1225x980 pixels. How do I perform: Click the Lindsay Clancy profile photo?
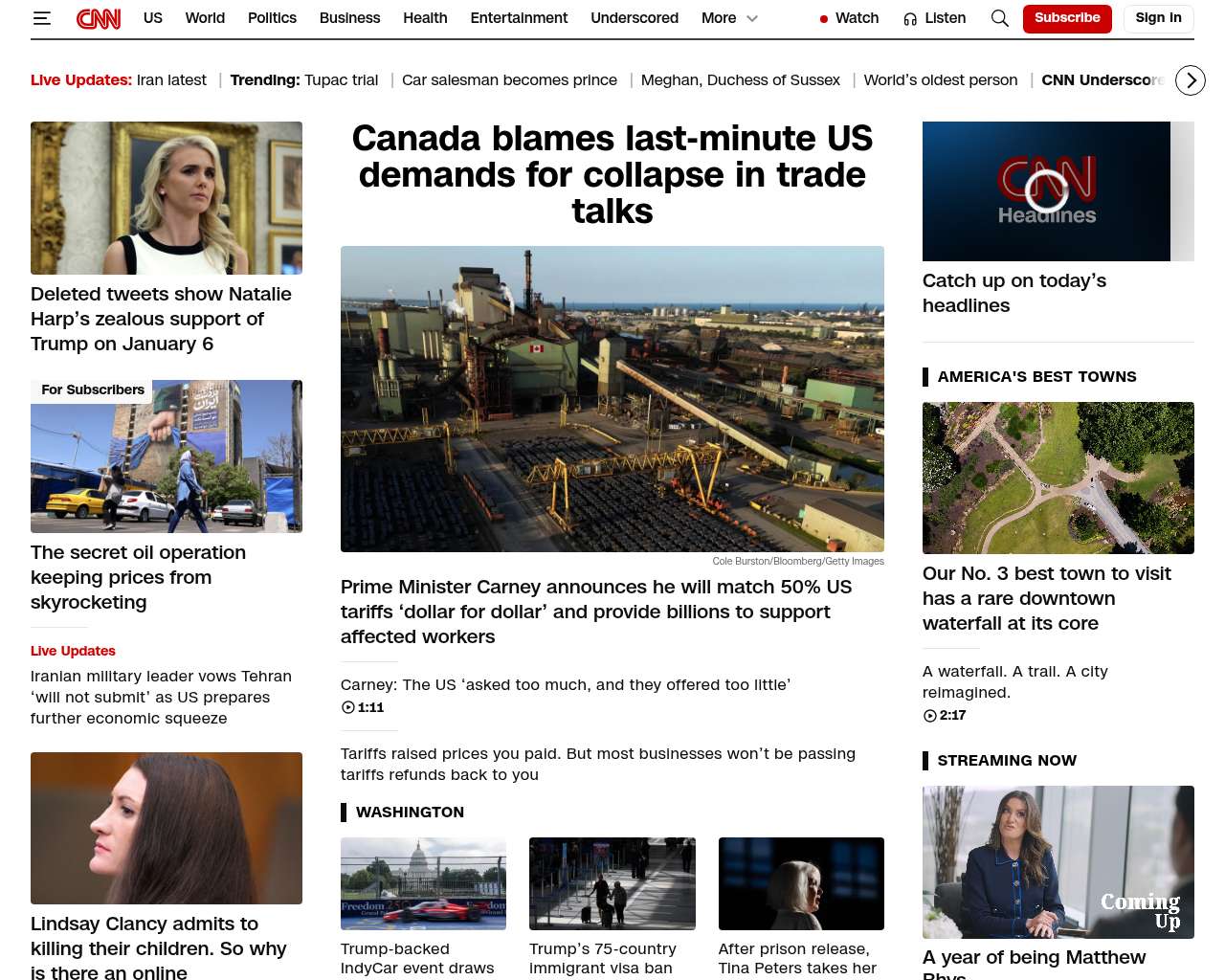click(167, 828)
